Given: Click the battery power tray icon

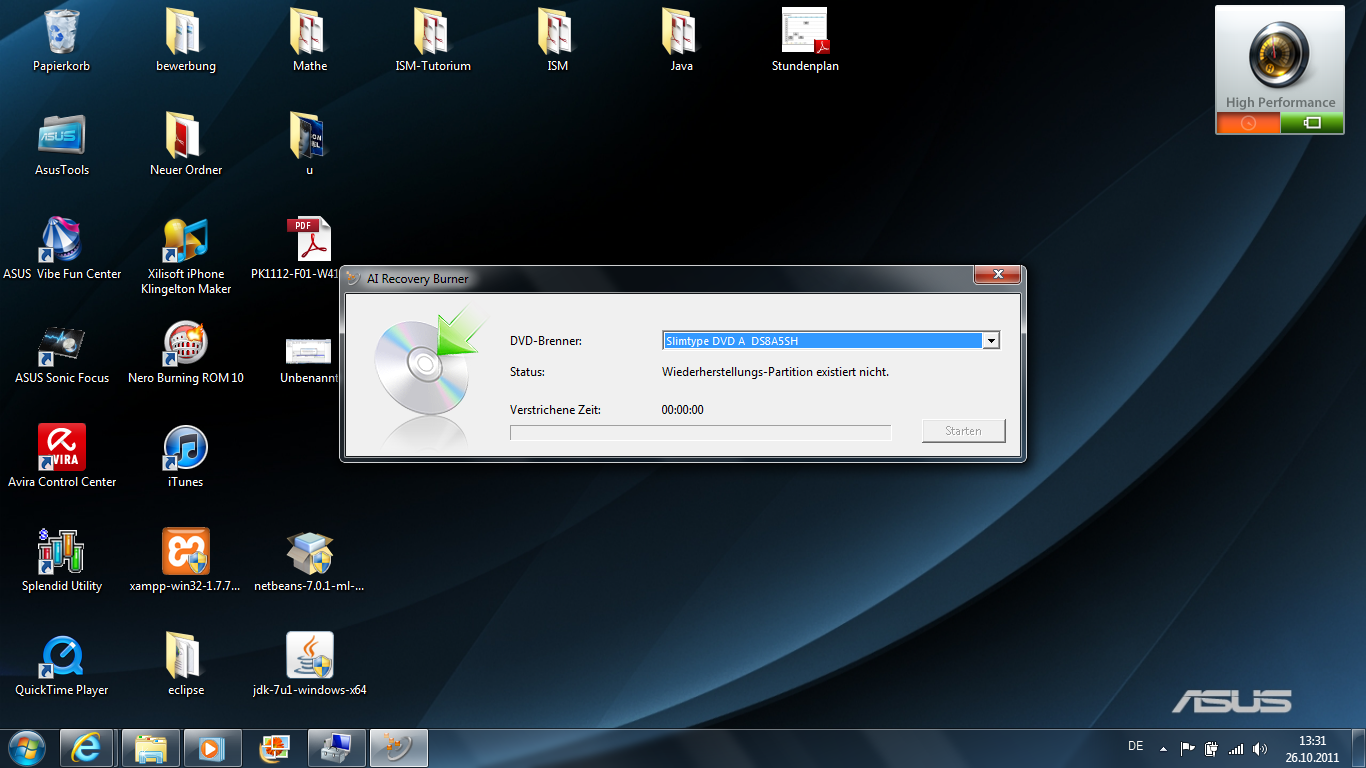Looking at the screenshot, I should click(1212, 748).
